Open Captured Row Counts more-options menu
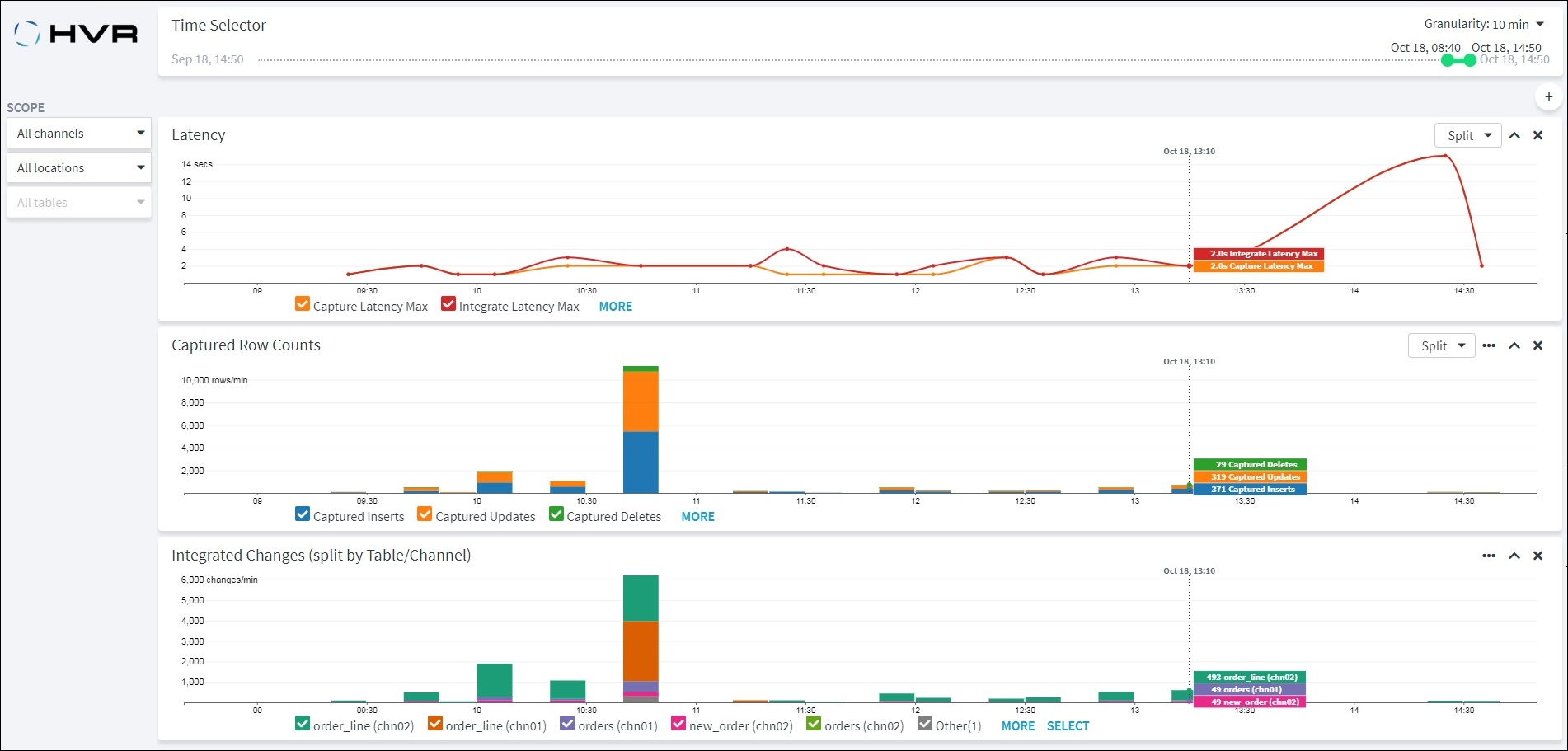Image resolution: width=1568 pixels, height=751 pixels. 1489,345
